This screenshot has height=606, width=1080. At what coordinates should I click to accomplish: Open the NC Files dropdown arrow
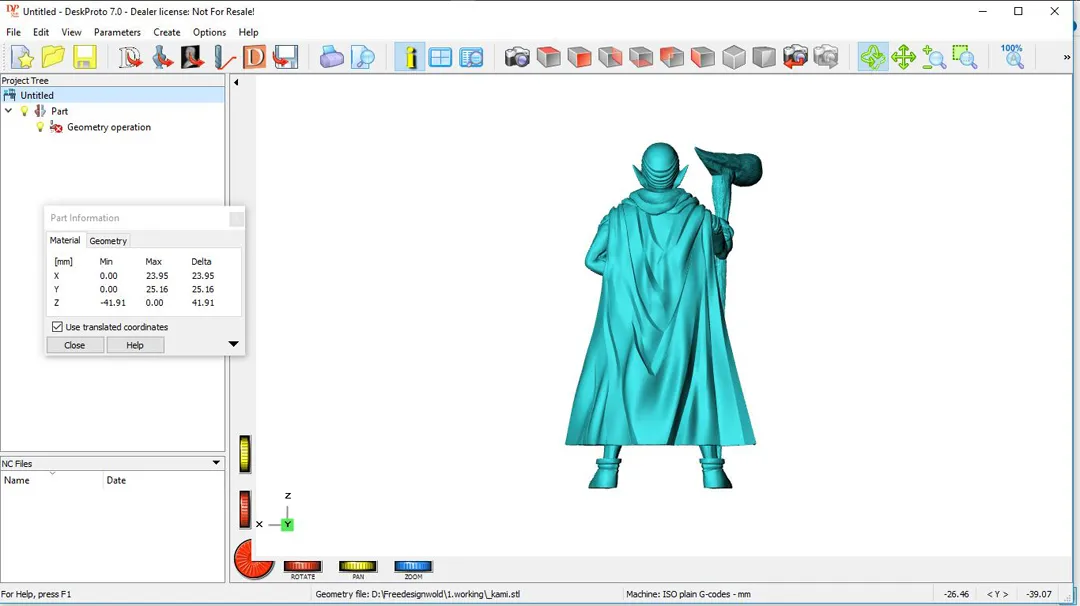(x=216, y=463)
